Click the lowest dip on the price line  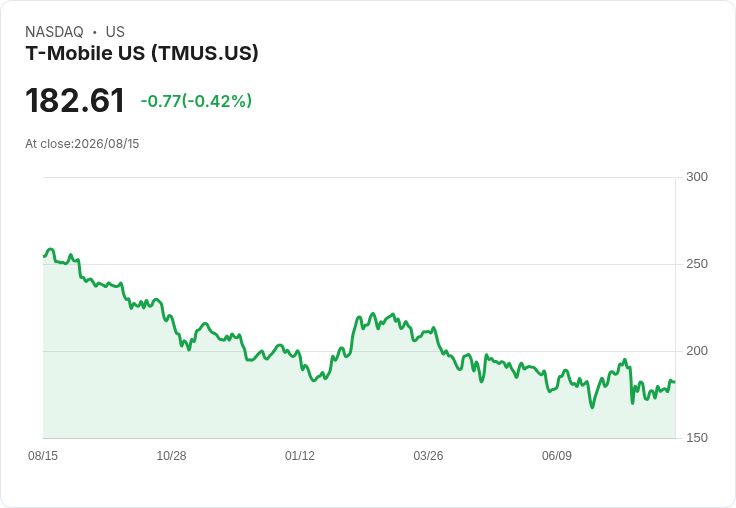592,407
